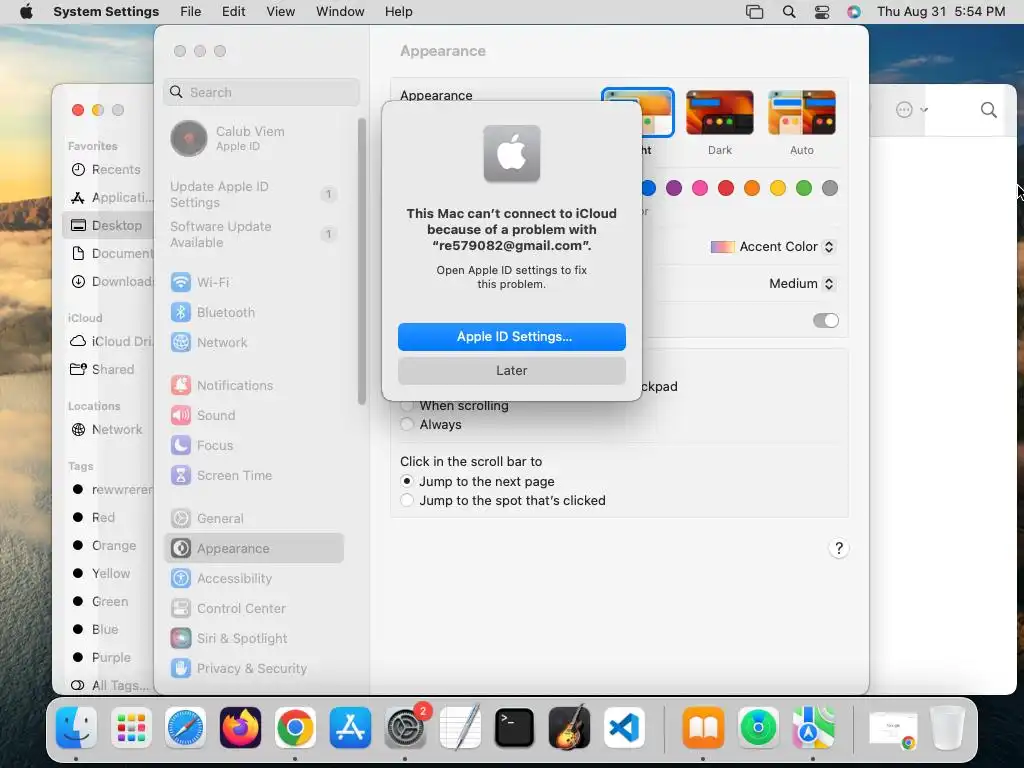This screenshot has height=768, width=1024.
Task: Select Auto appearance thumbnail
Action: pyautogui.click(x=802, y=113)
